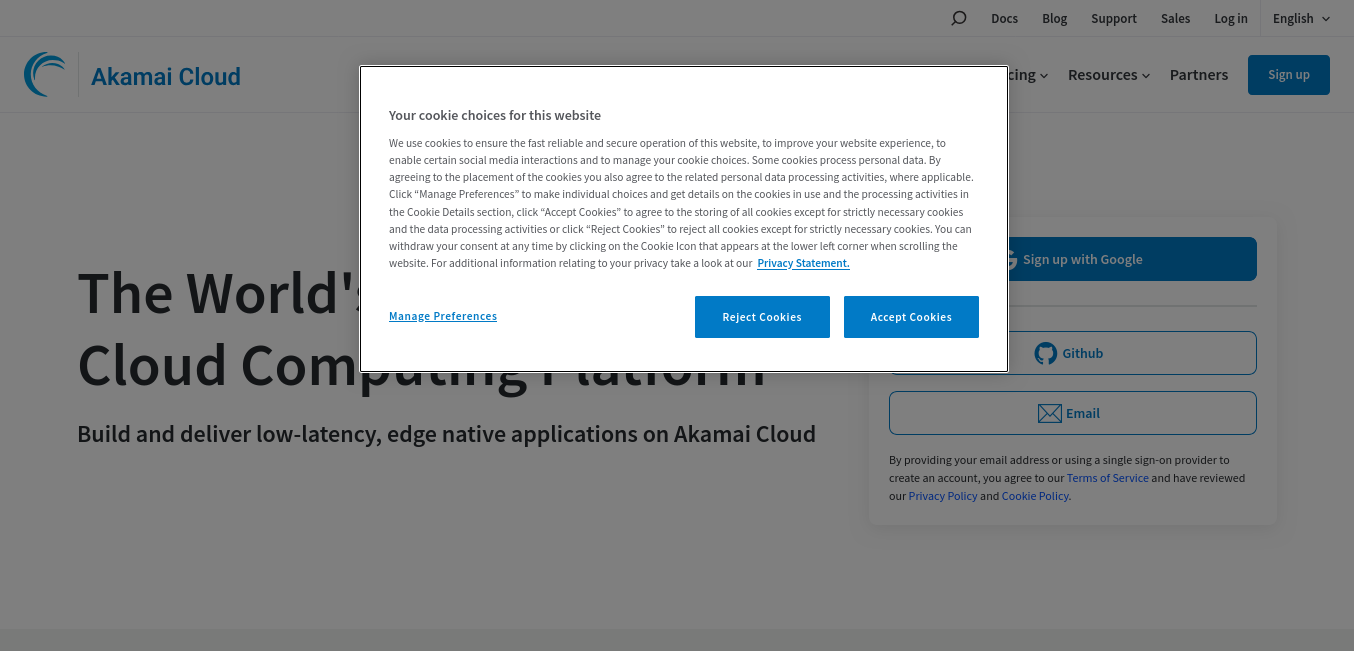Open the search magnifier icon

[958, 18]
